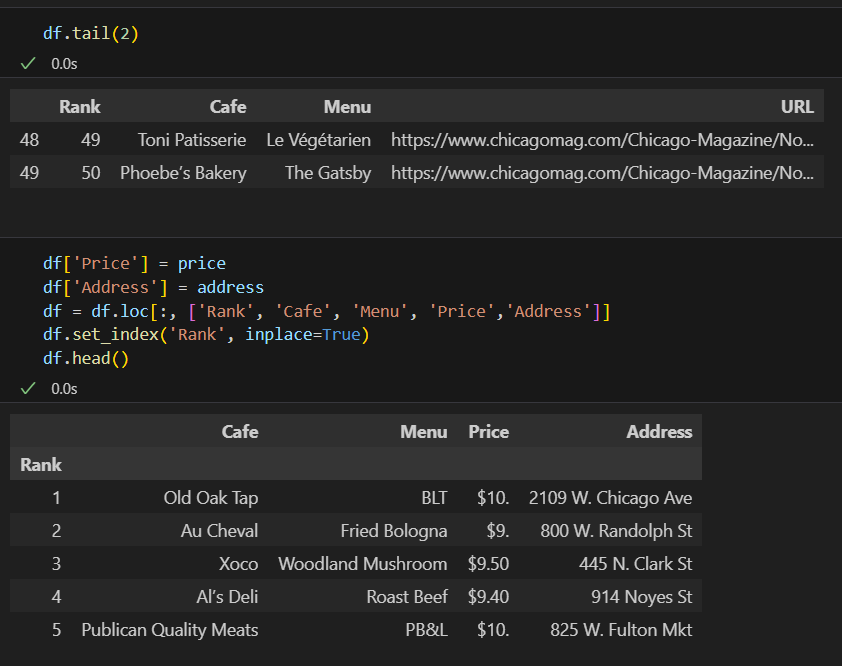Click the Au Cheval cell
The image size is (842, 666).
click(x=219, y=531)
